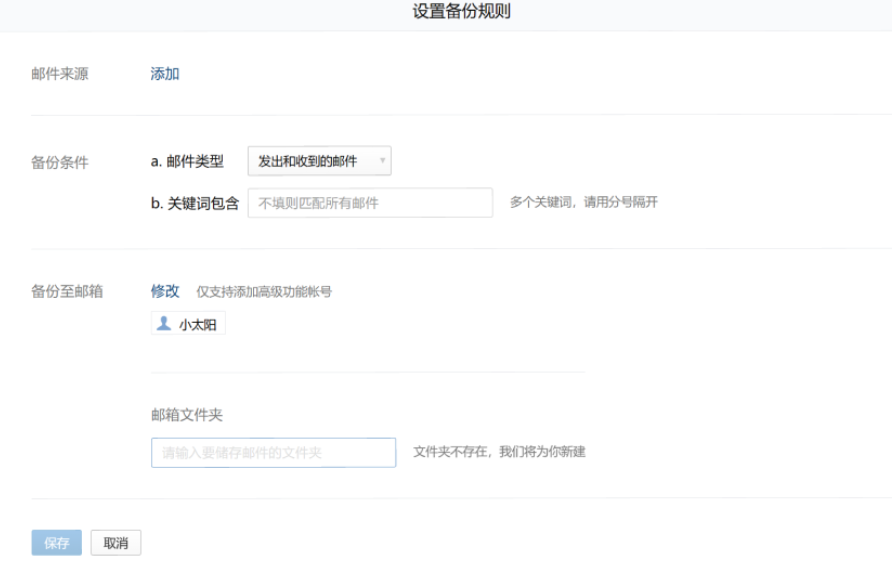Click the 添加 link for 邮件来源
This screenshot has width=892, height=571.
click(165, 74)
